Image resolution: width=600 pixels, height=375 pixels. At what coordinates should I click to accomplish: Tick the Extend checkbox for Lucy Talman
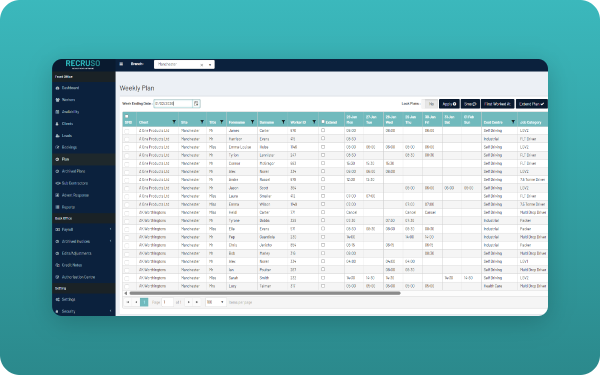323,286
